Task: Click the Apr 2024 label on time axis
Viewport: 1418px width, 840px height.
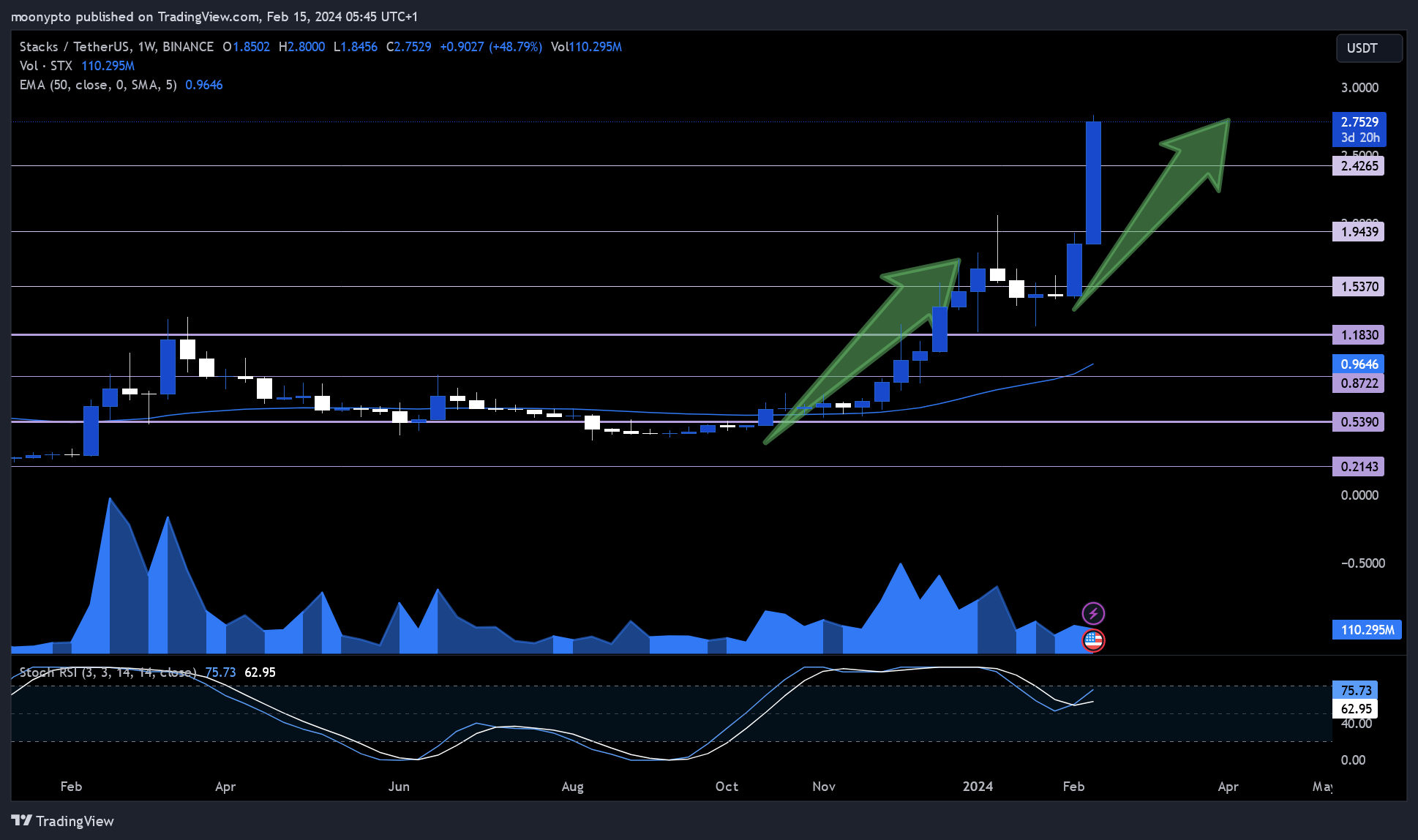Action: [x=1228, y=787]
